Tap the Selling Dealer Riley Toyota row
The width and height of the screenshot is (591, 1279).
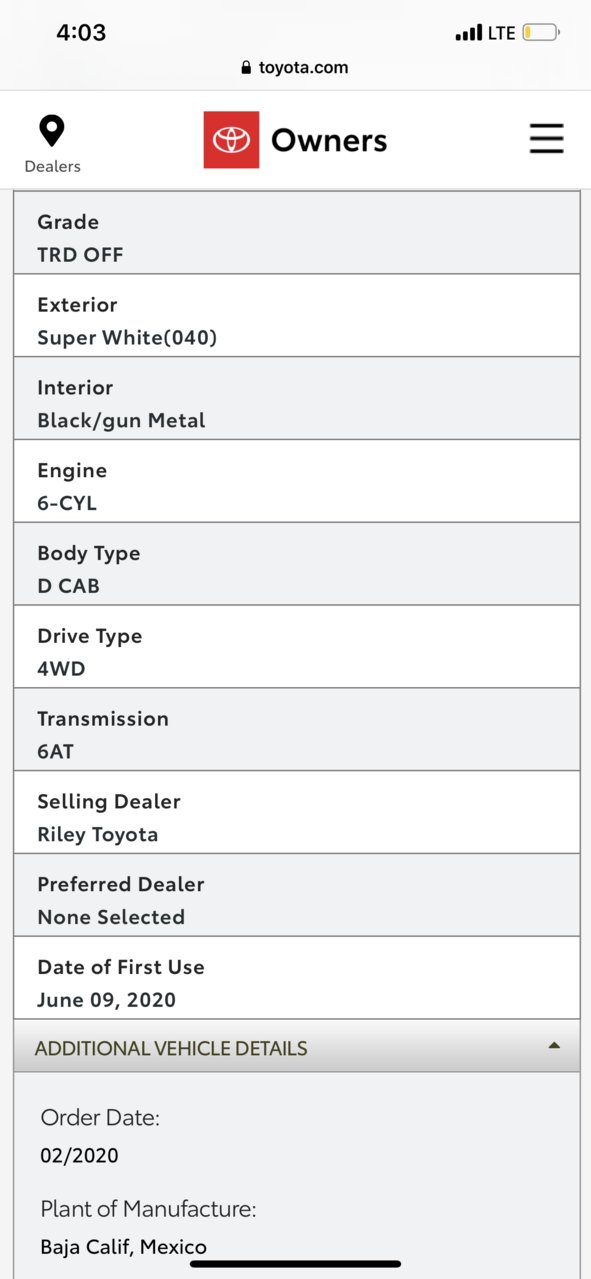(x=297, y=812)
